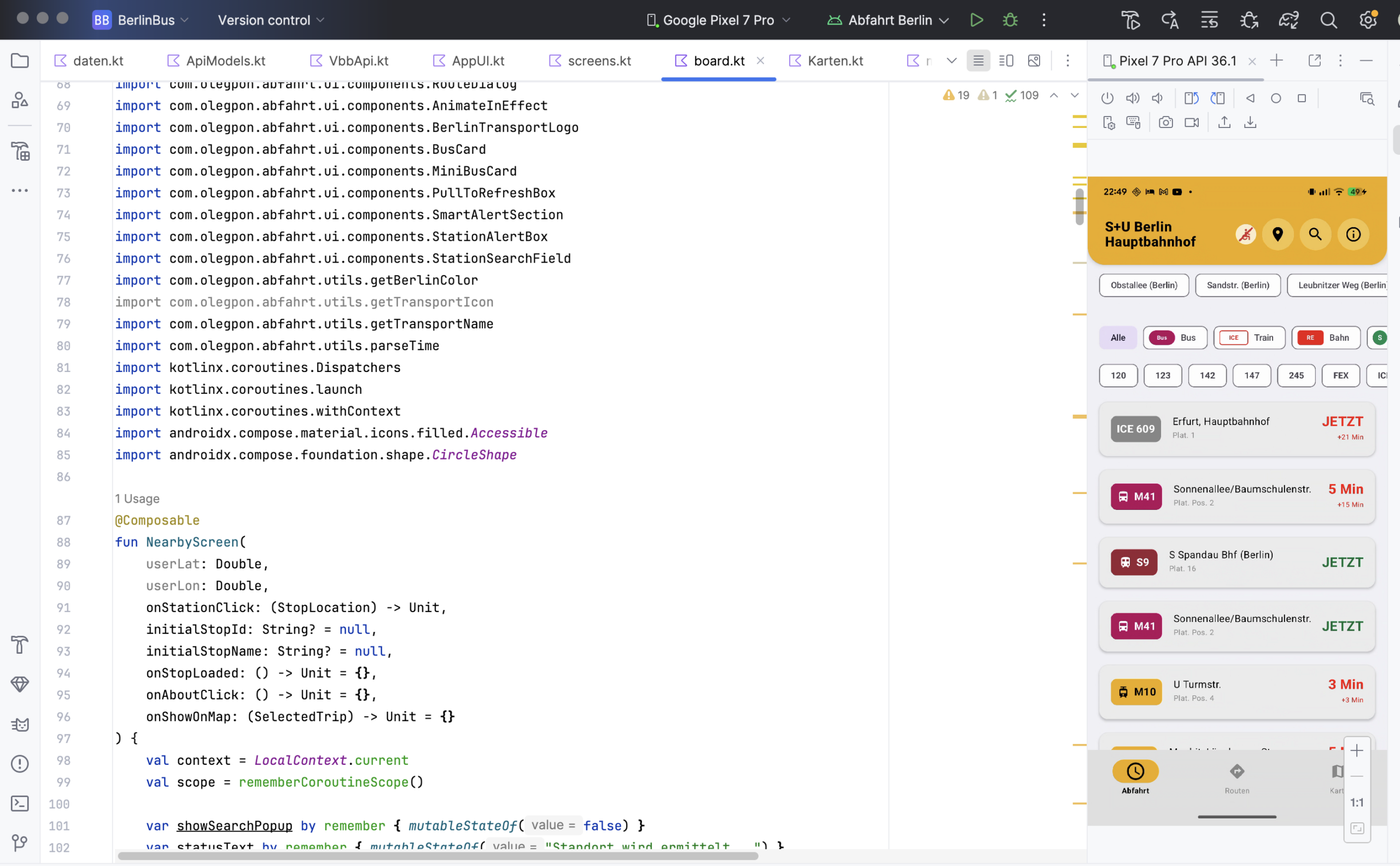
Task: Click the Sandstr. (Berlin) station chip
Action: 1238,285
